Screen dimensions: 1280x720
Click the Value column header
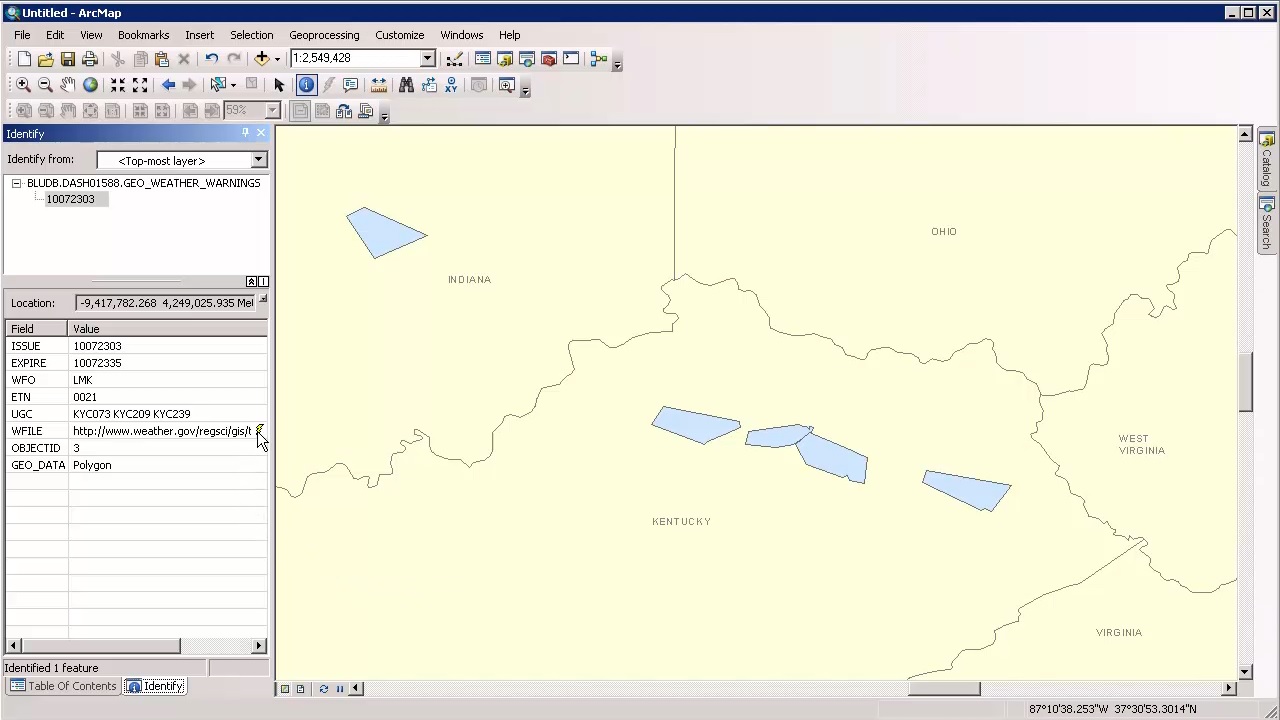pyautogui.click(x=168, y=329)
